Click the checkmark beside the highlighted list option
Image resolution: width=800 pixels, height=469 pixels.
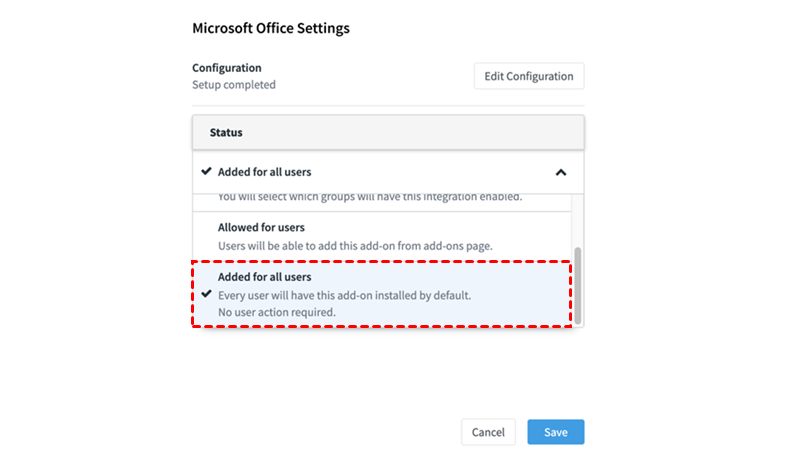[x=206, y=294]
